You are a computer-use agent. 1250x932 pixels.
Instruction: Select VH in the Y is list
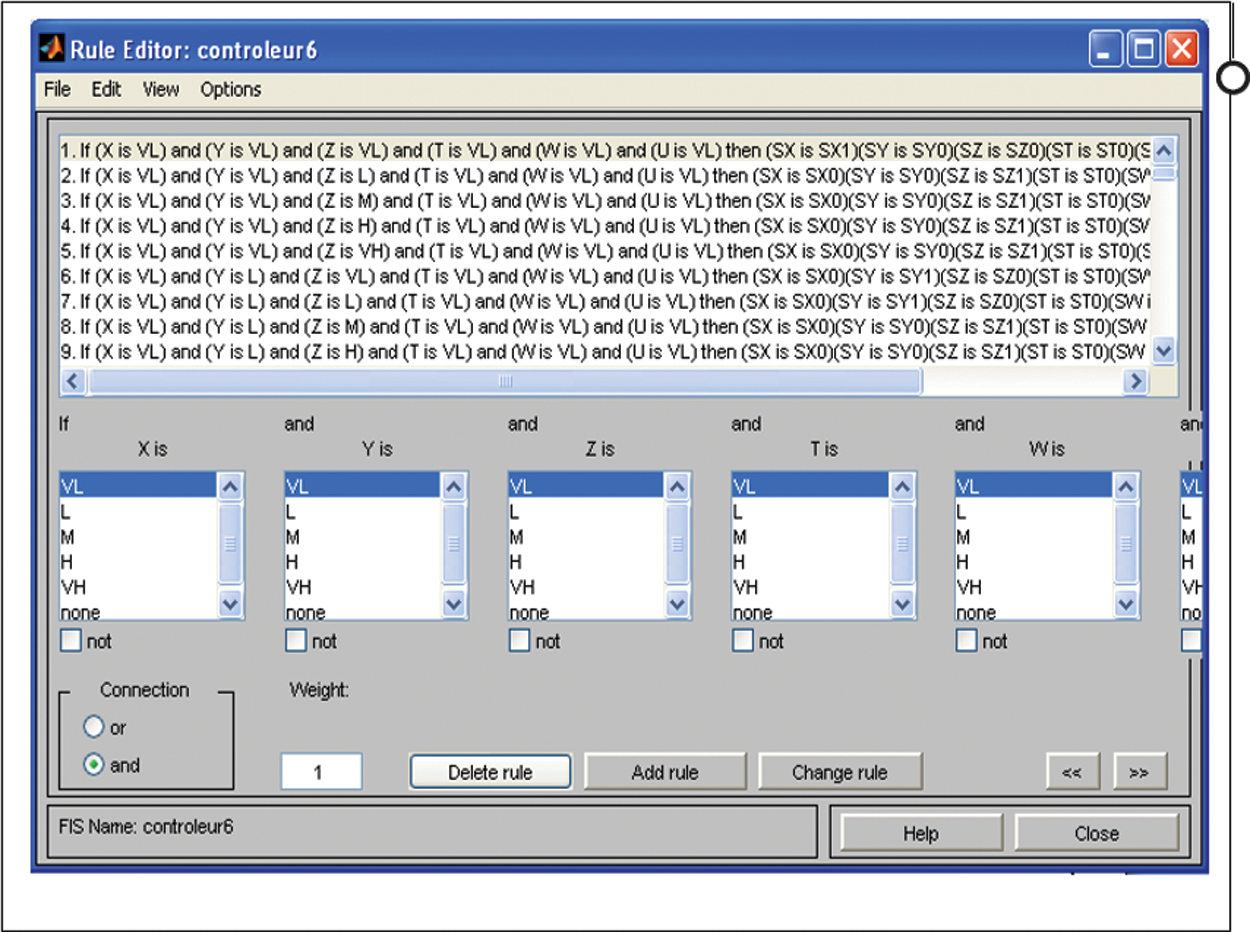click(x=300, y=587)
